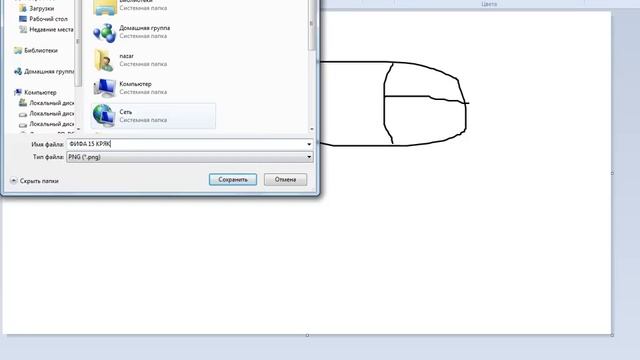Click the file list scroll-down arrow

pos(312,129)
